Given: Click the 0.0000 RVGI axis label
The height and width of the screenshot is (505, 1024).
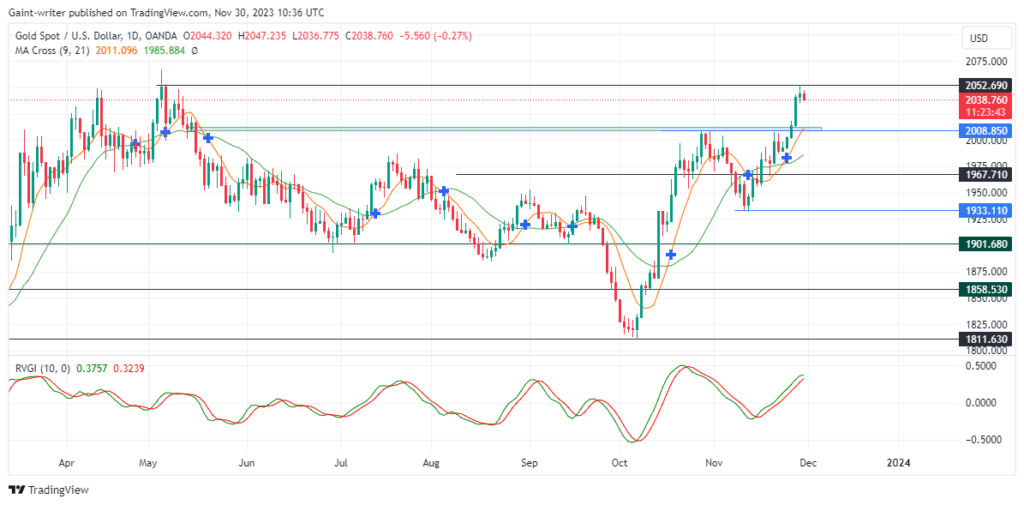Looking at the screenshot, I should click(x=980, y=402).
